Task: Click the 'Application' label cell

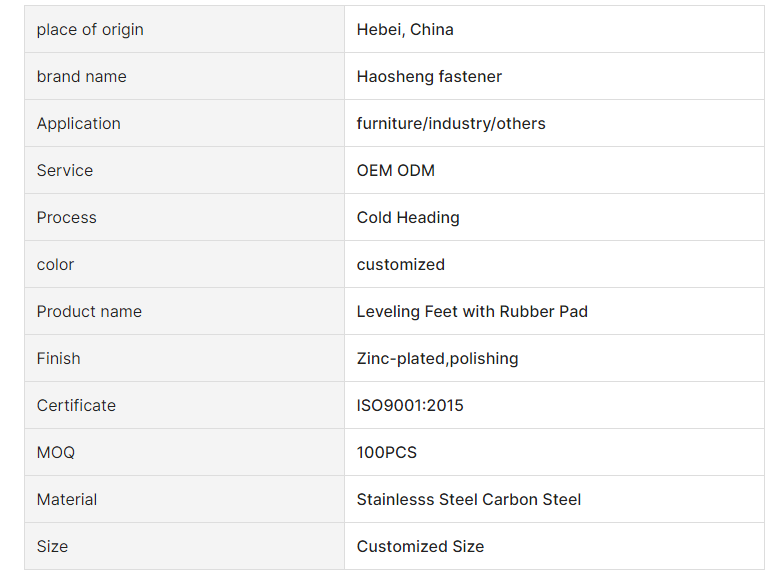Action: pos(79,124)
